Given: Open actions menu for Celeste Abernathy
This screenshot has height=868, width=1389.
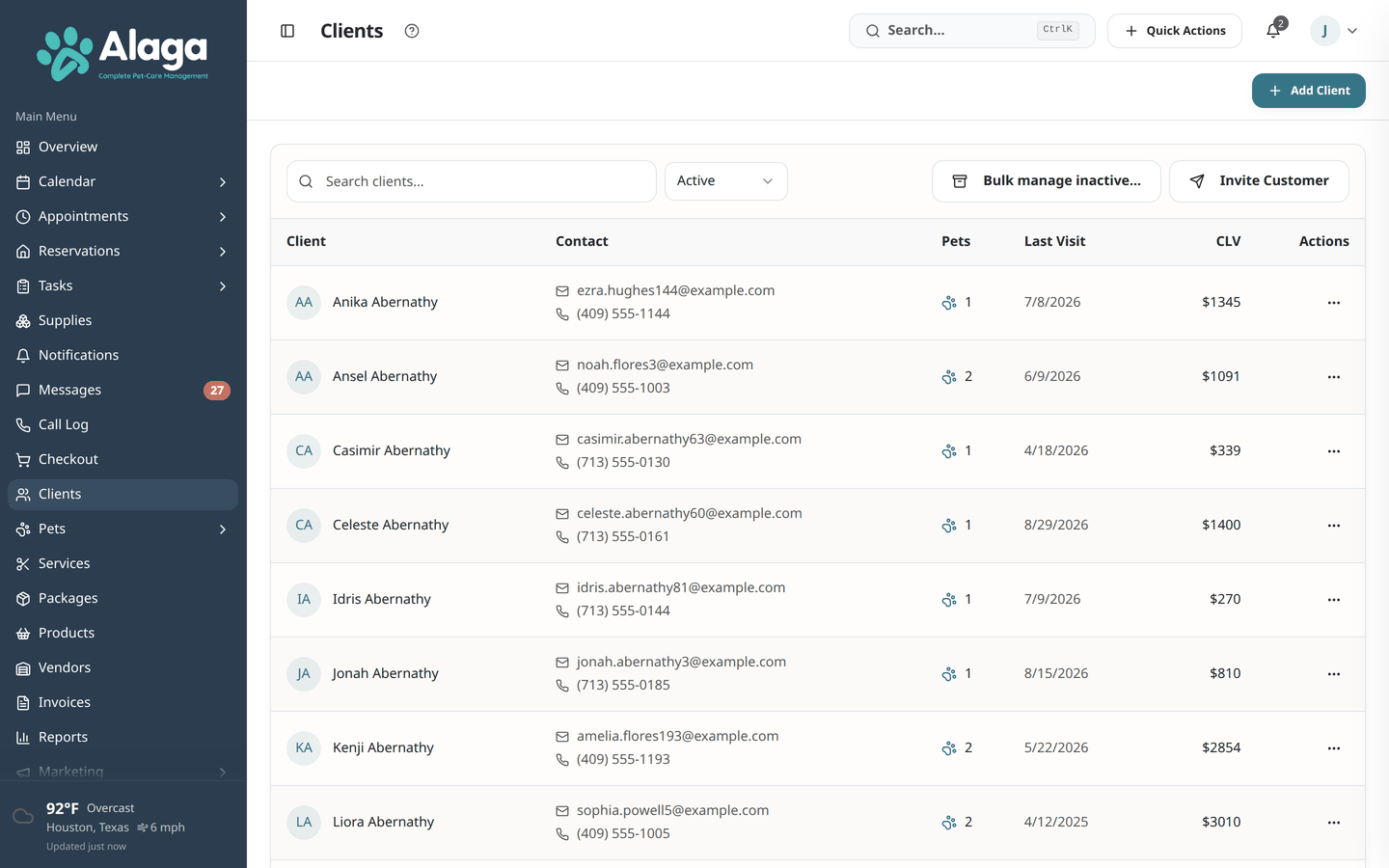Looking at the screenshot, I should pos(1334,526).
